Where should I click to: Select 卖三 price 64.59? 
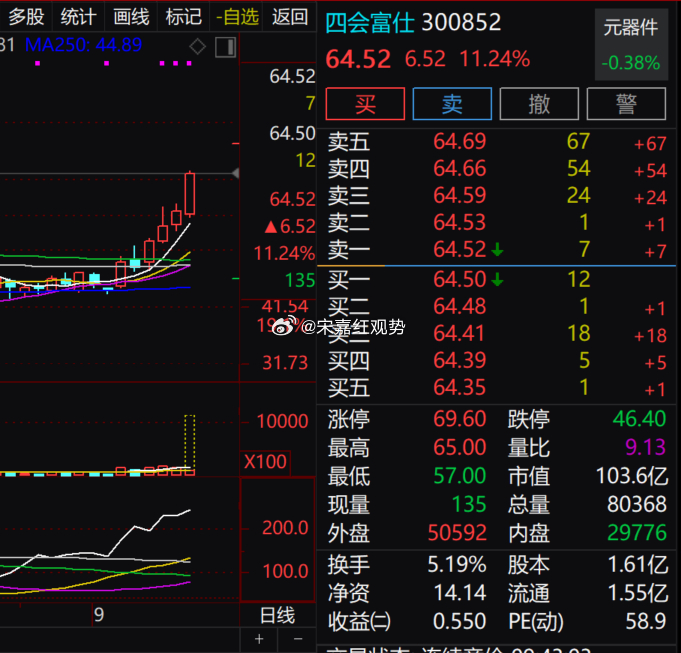pyautogui.click(x=460, y=195)
